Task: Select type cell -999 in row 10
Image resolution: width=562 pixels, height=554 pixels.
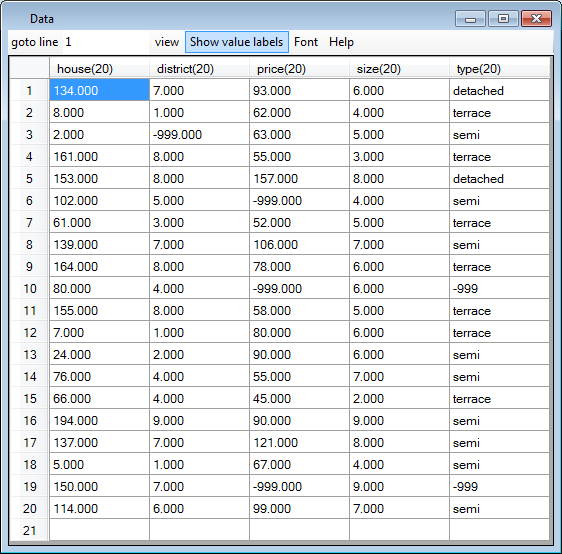Action: [499, 288]
